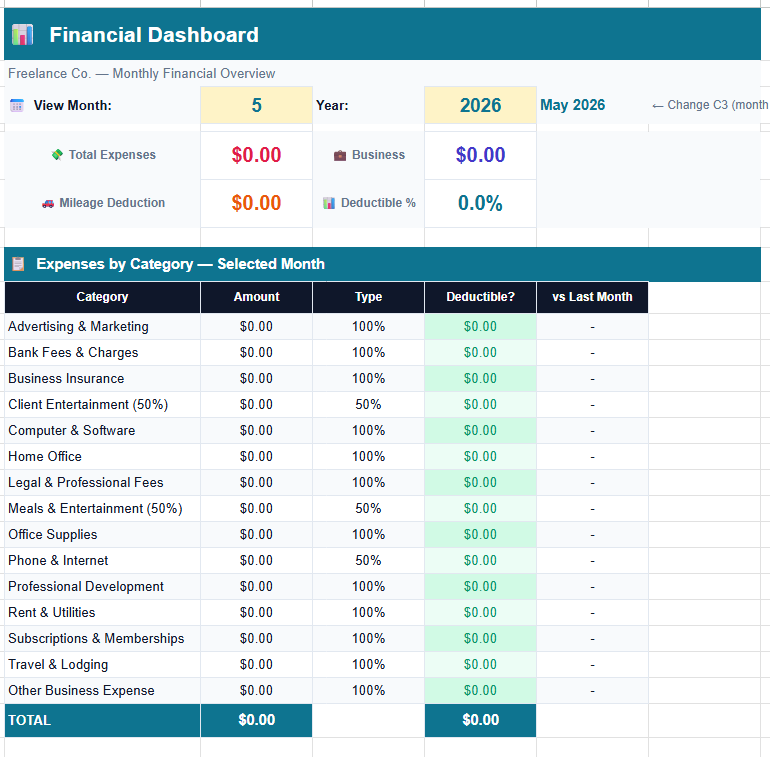Select the Meals & Entertainment (50%) category cell
Viewport: 770px width, 757px height.
pyautogui.click(x=102, y=509)
